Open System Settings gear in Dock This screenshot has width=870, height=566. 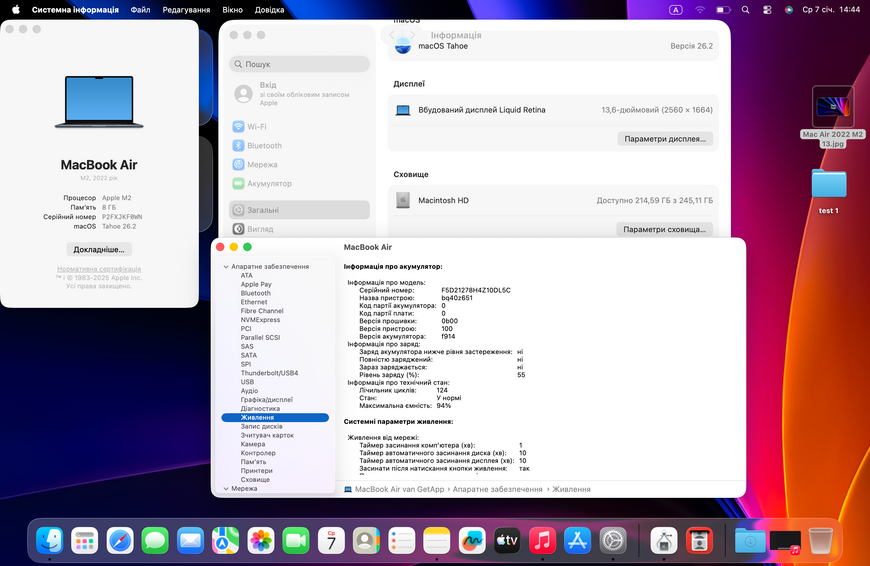pos(613,540)
